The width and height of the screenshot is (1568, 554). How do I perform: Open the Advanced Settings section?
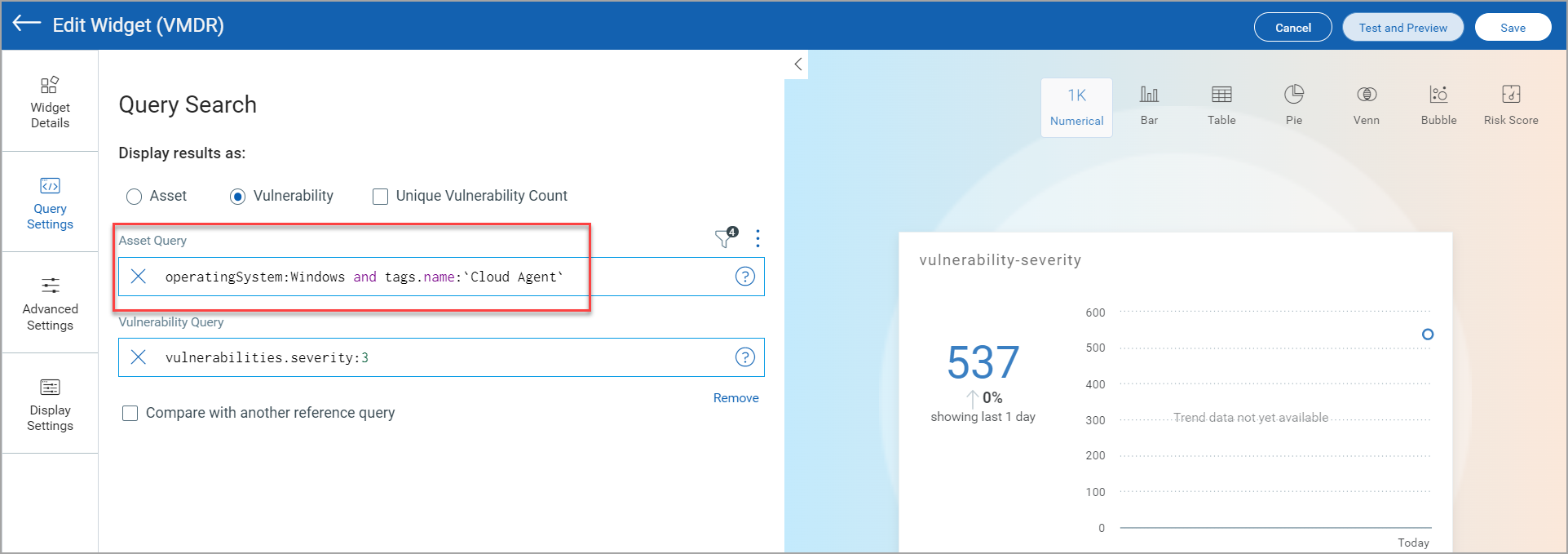[x=50, y=304]
